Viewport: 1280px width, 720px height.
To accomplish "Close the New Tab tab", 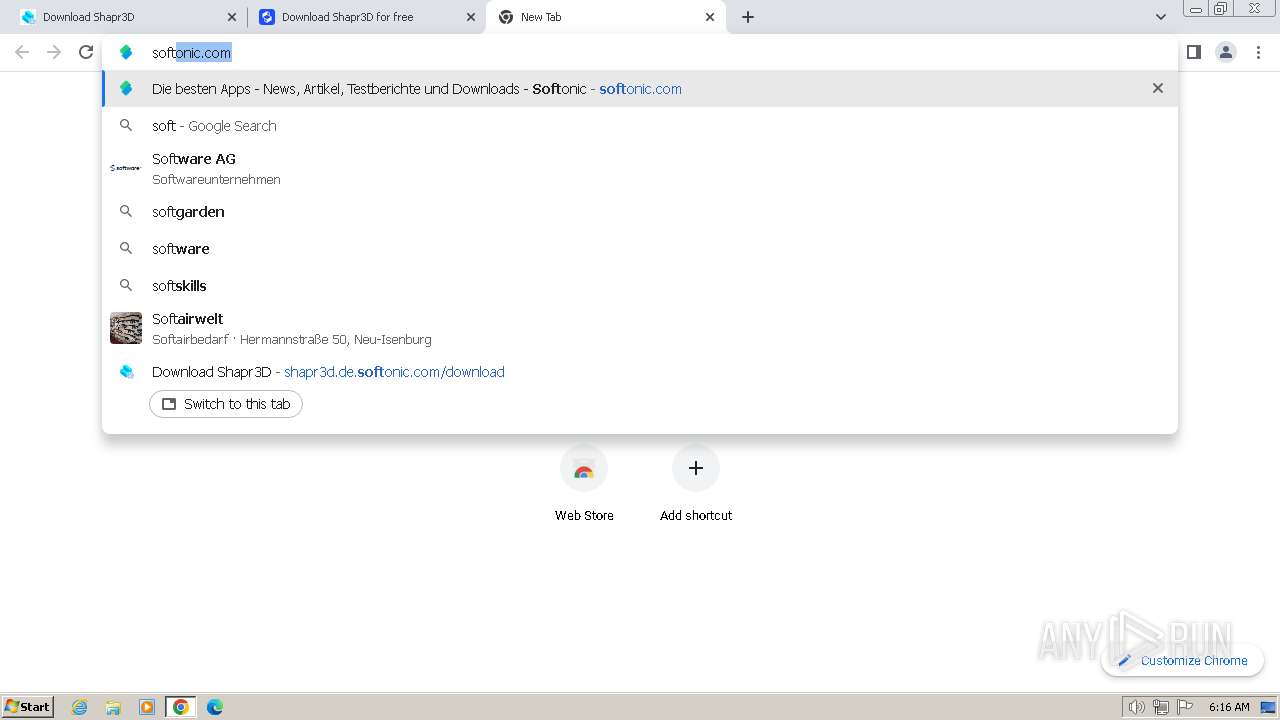I will pos(710,17).
